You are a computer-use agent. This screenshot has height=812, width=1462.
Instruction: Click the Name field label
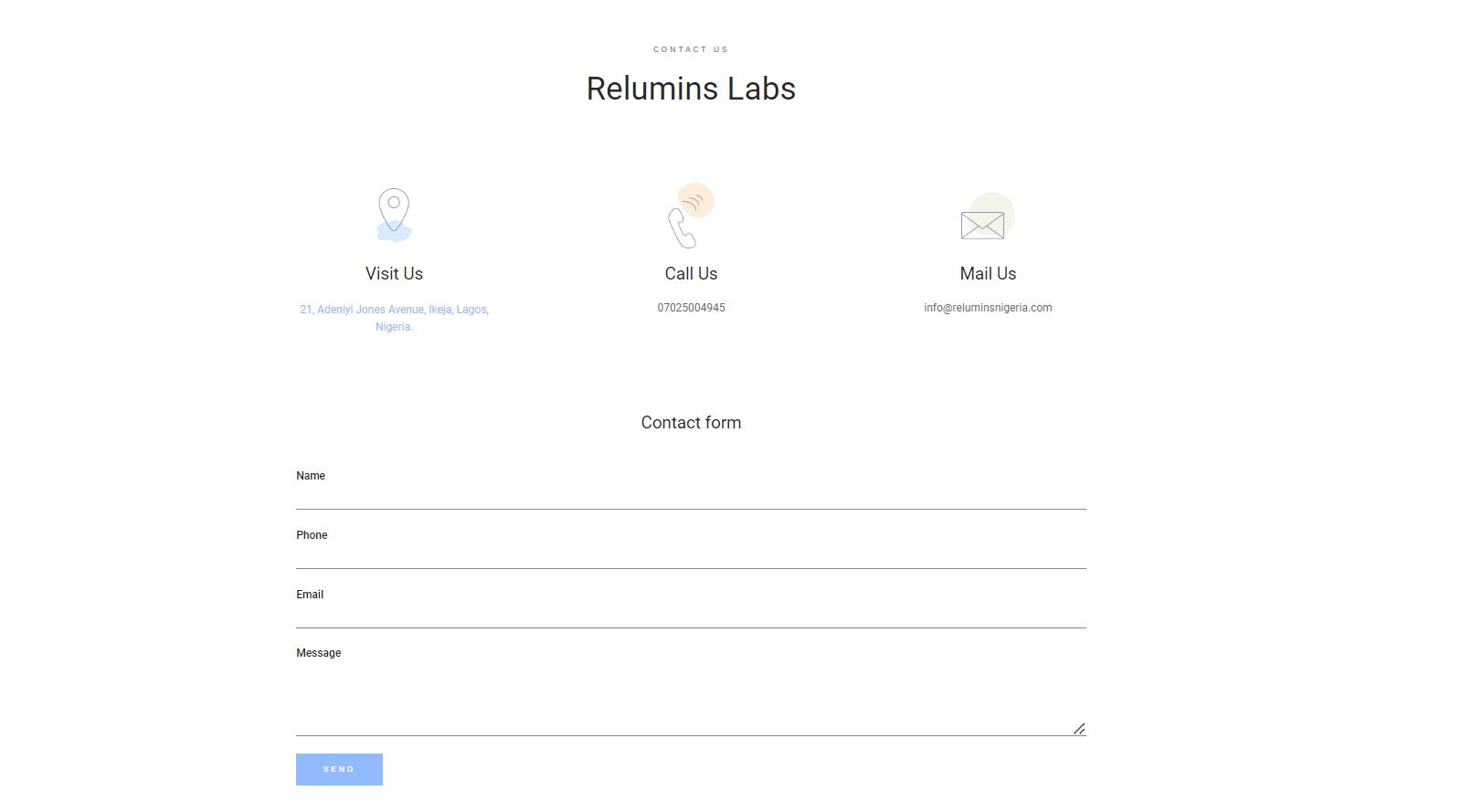[x=311, y=476]
